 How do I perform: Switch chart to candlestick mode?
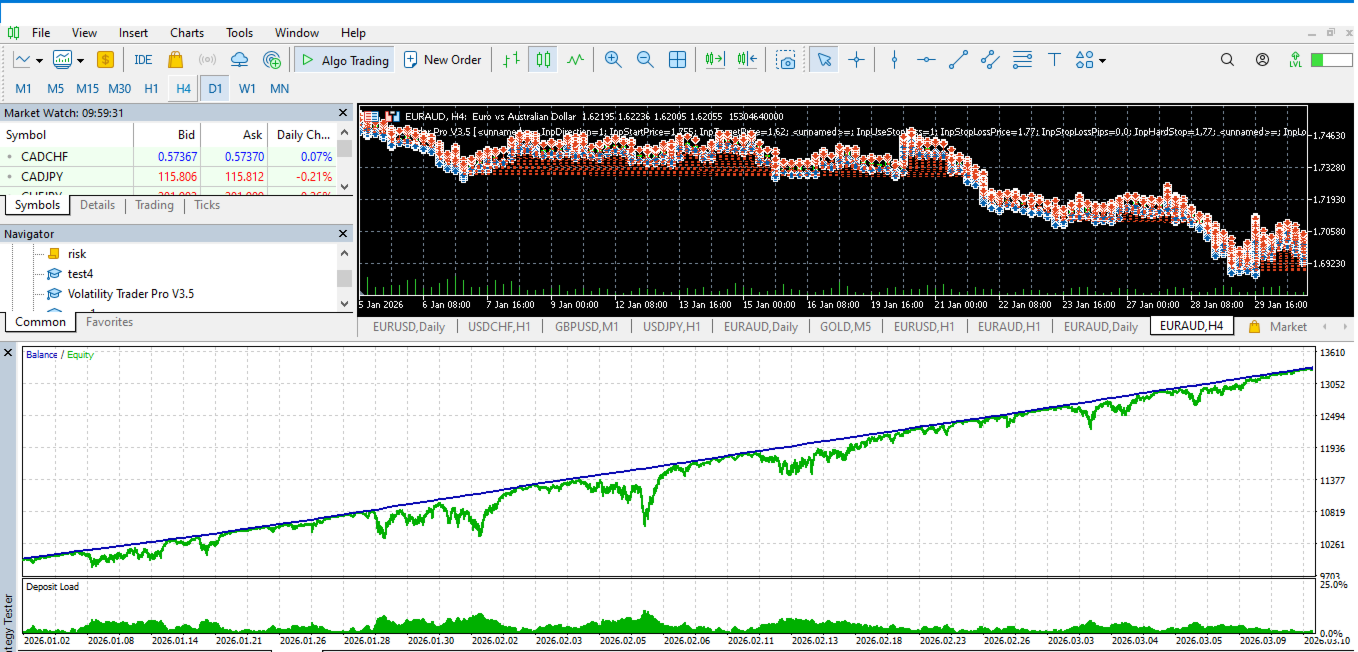click(543, 60)
